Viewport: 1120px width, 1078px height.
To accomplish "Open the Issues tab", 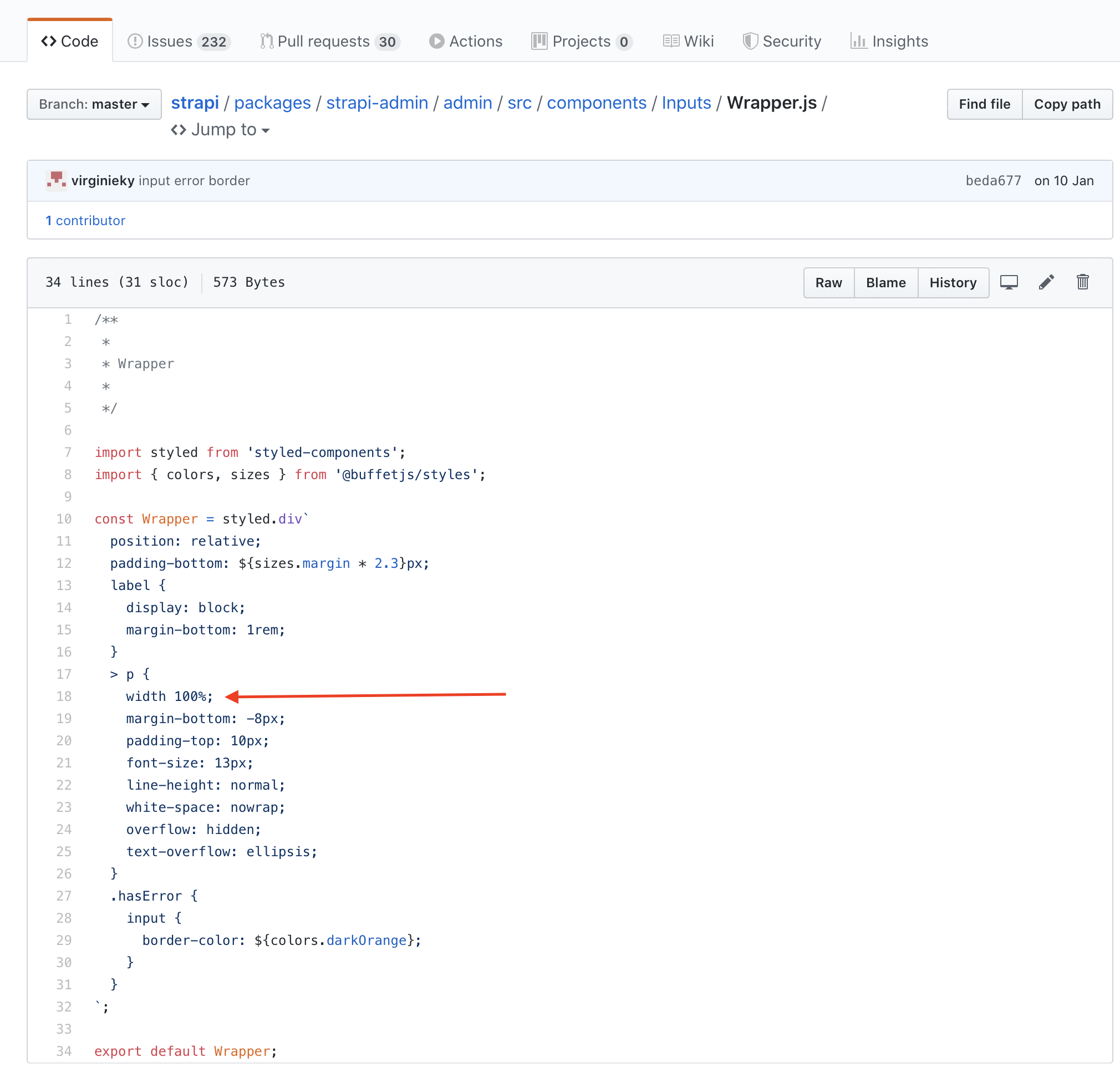I will [x=169, y=40].
